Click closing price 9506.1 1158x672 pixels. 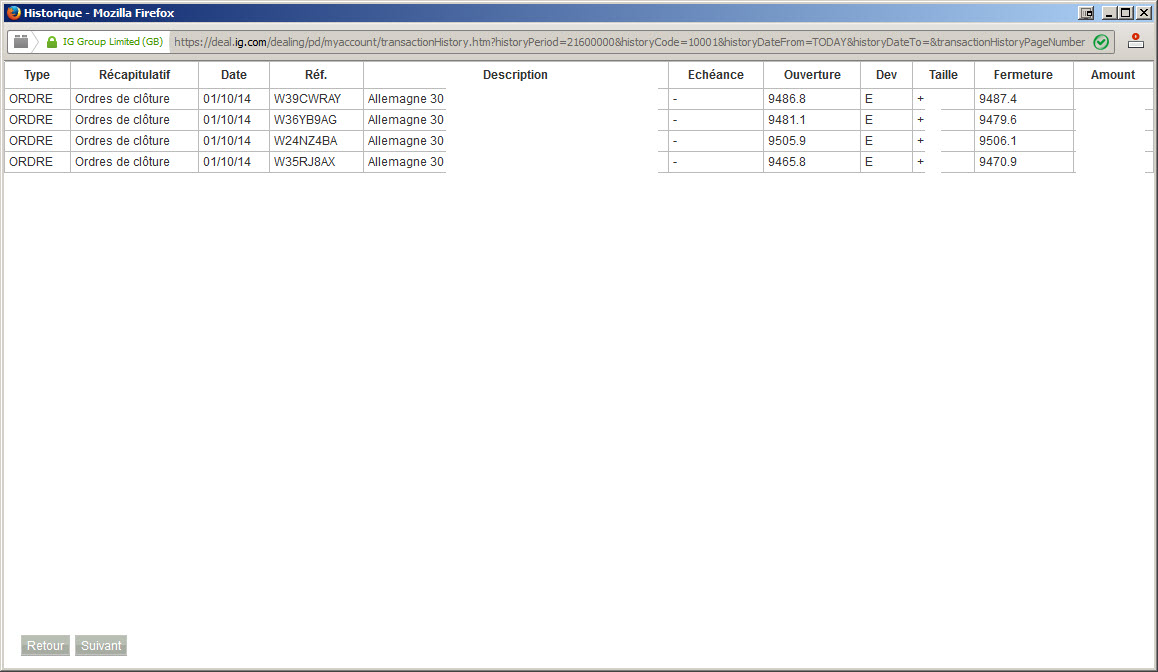pos(998,140)
